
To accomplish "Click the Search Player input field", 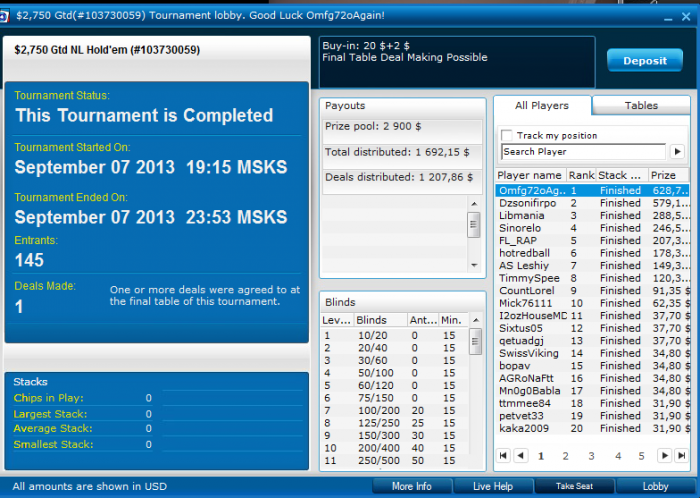I will [583, 152].
